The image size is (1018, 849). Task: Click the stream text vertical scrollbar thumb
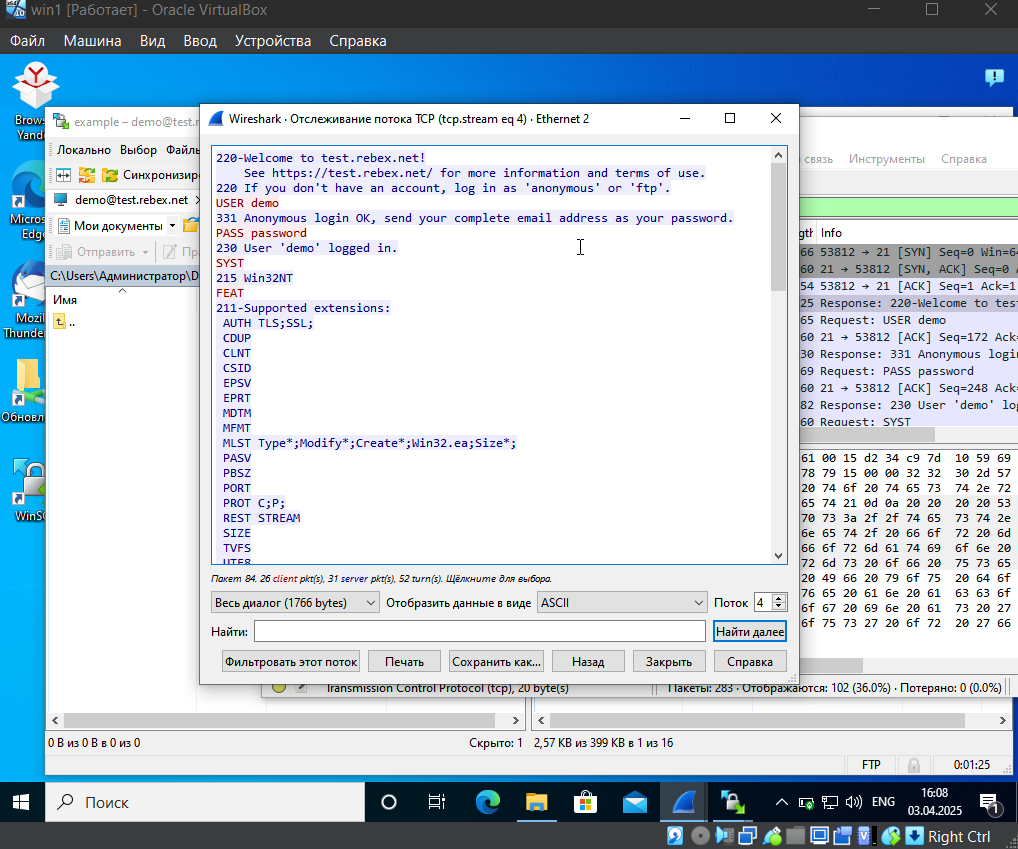point(778,227)
